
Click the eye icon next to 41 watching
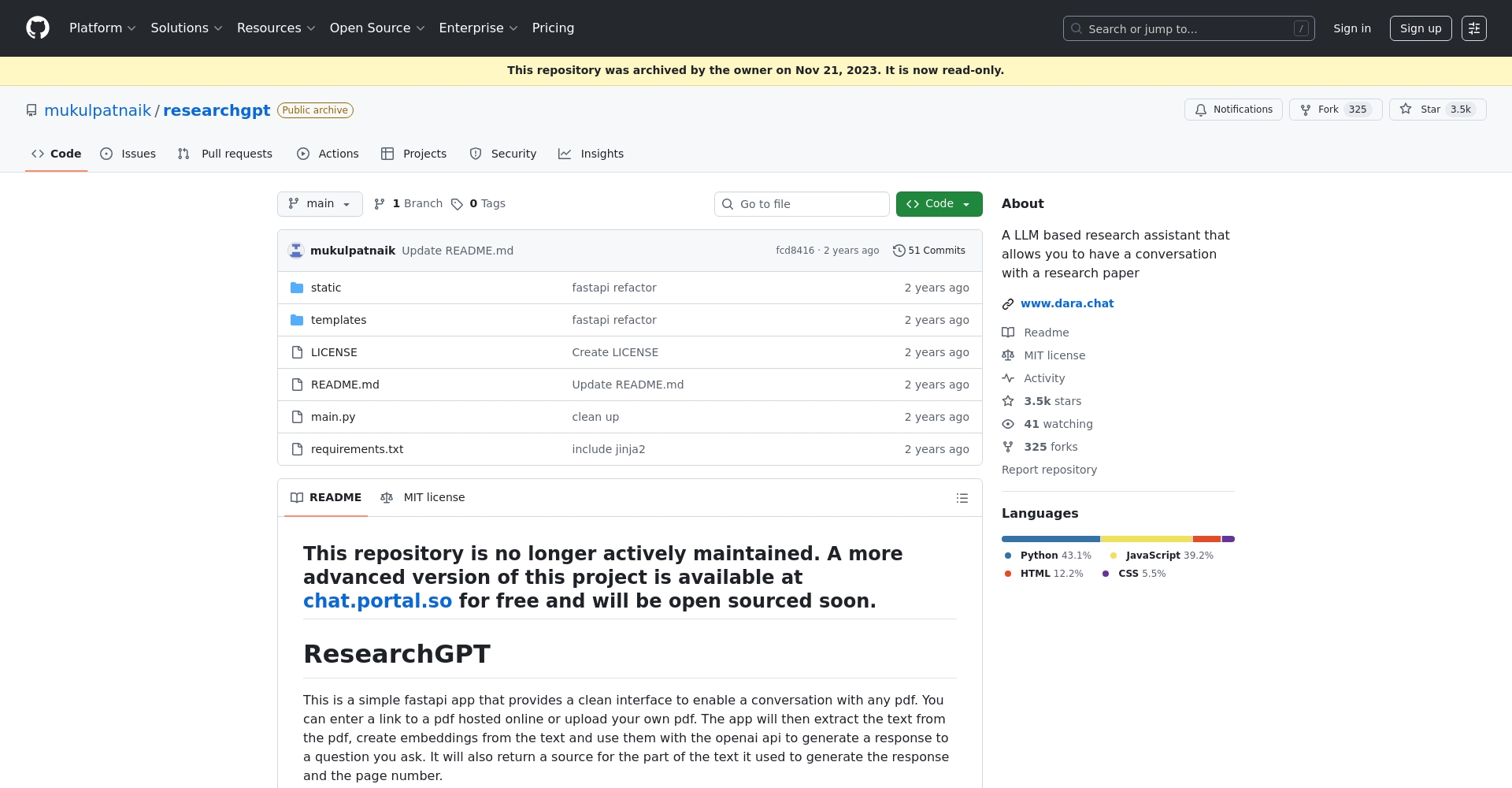1009,424
